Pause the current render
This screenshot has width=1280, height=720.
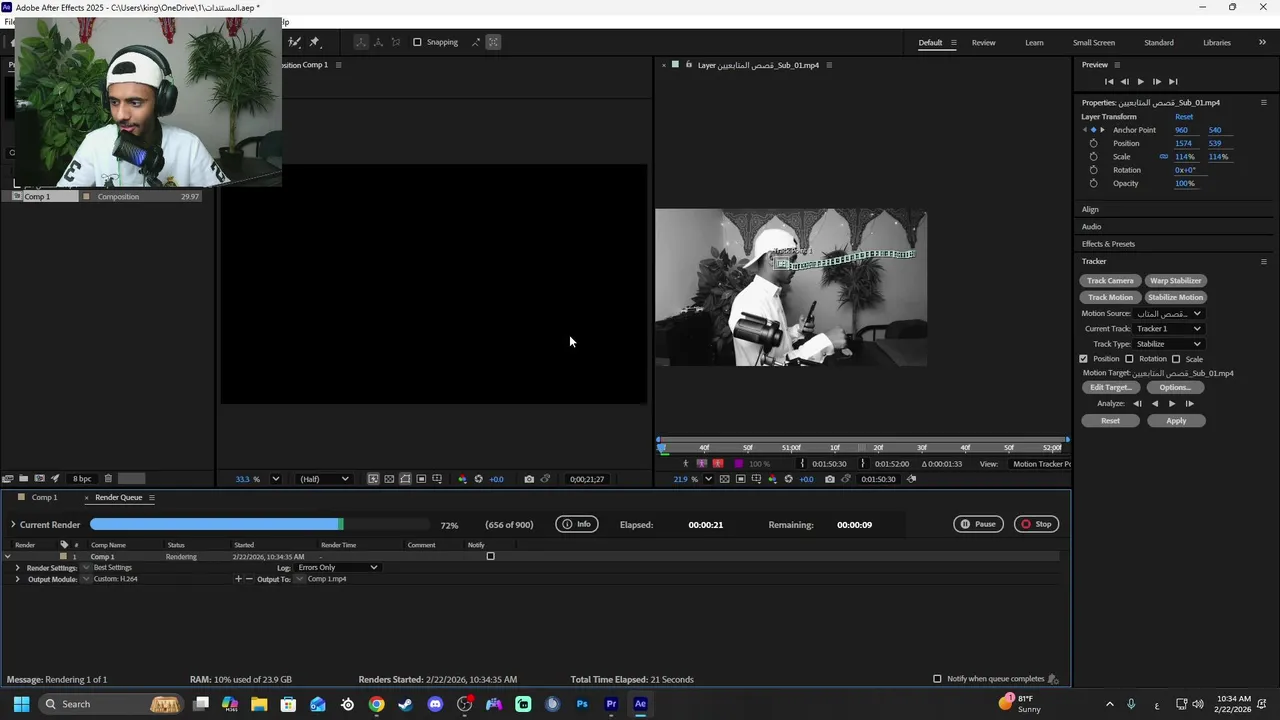[x=978, y=524]
